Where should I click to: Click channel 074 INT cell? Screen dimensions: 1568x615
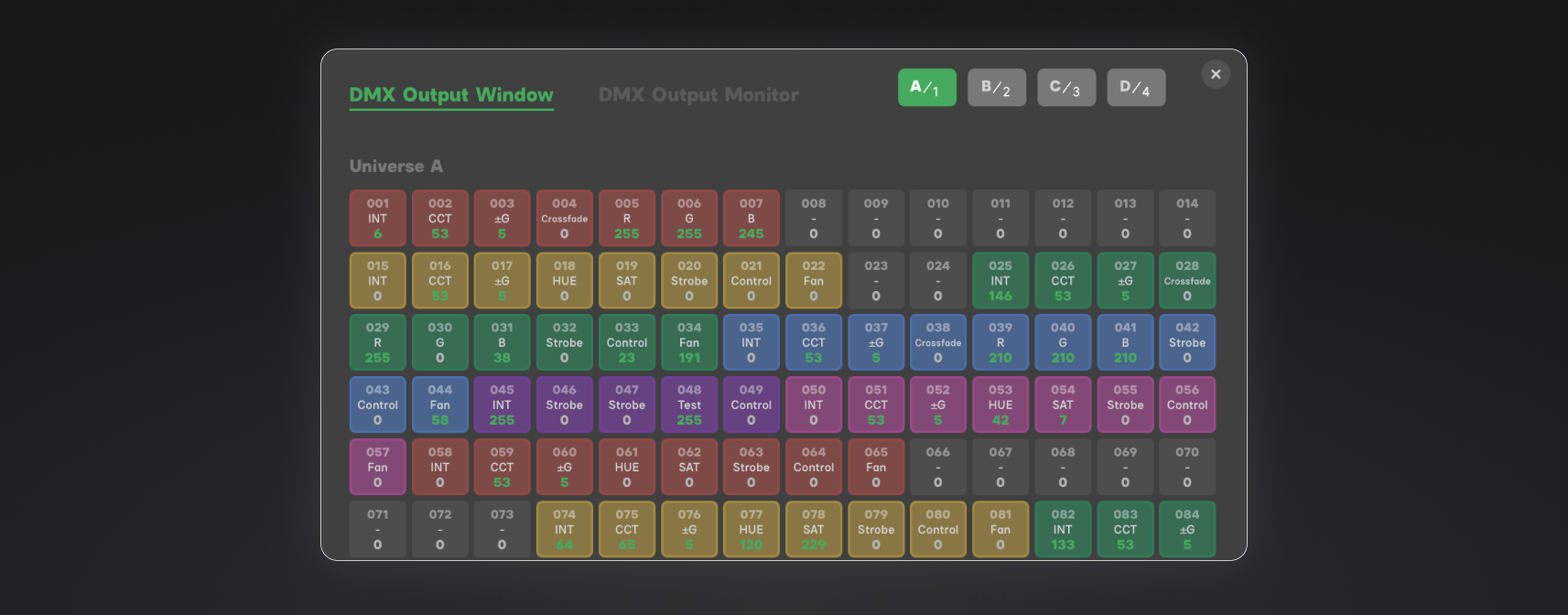click(x=565, y=529)
